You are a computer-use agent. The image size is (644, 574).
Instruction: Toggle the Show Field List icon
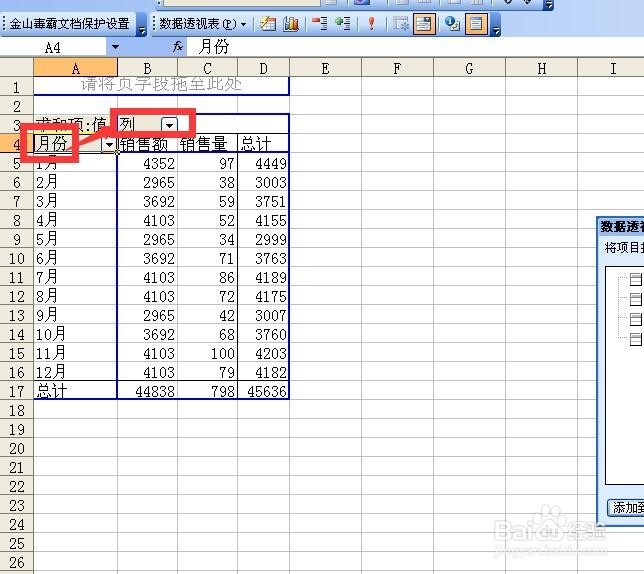tap(476, 24)
